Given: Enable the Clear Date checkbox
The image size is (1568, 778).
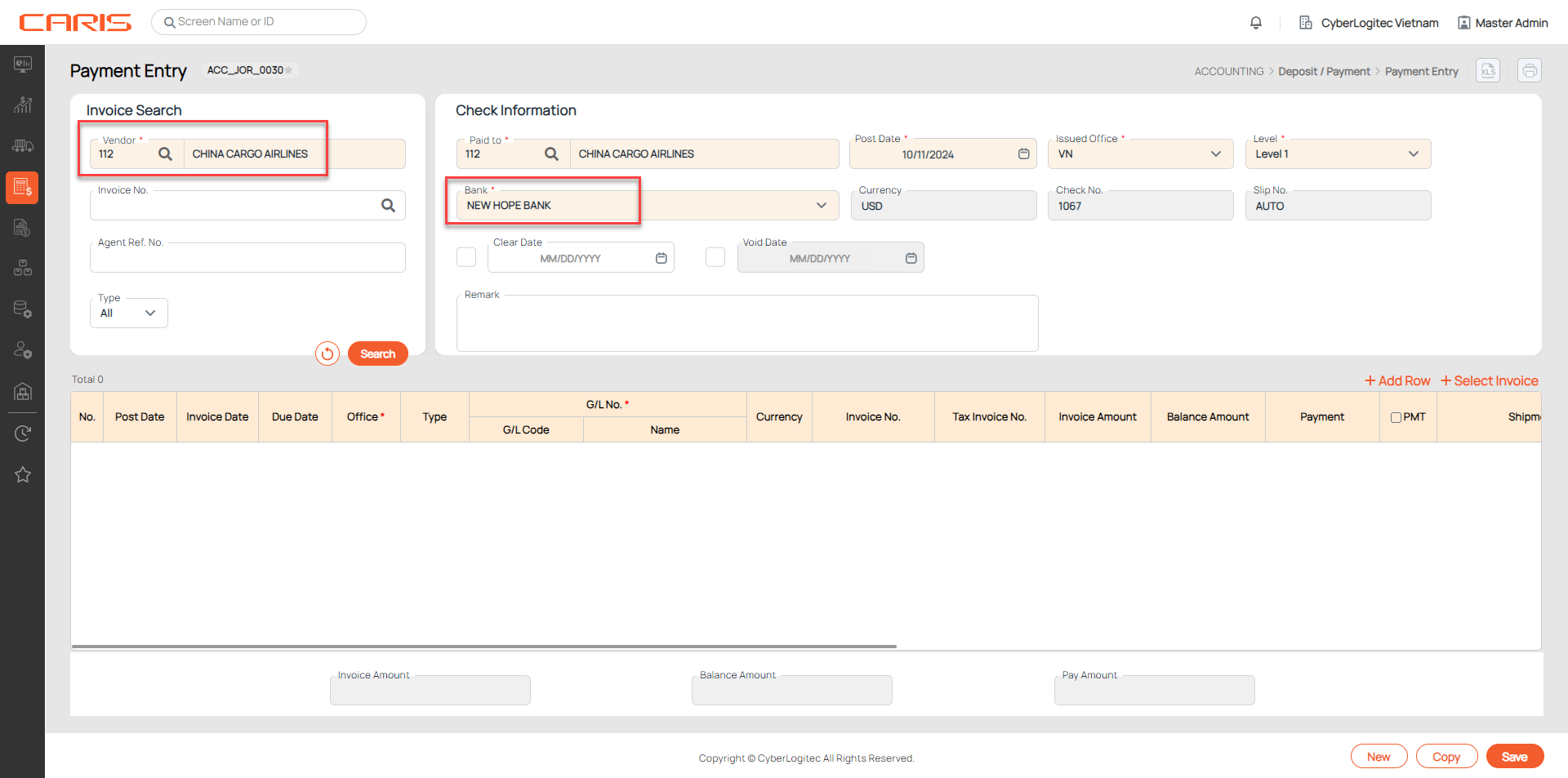Looking at the screenshot, I should pyautogui.click(x=466, y=257).
